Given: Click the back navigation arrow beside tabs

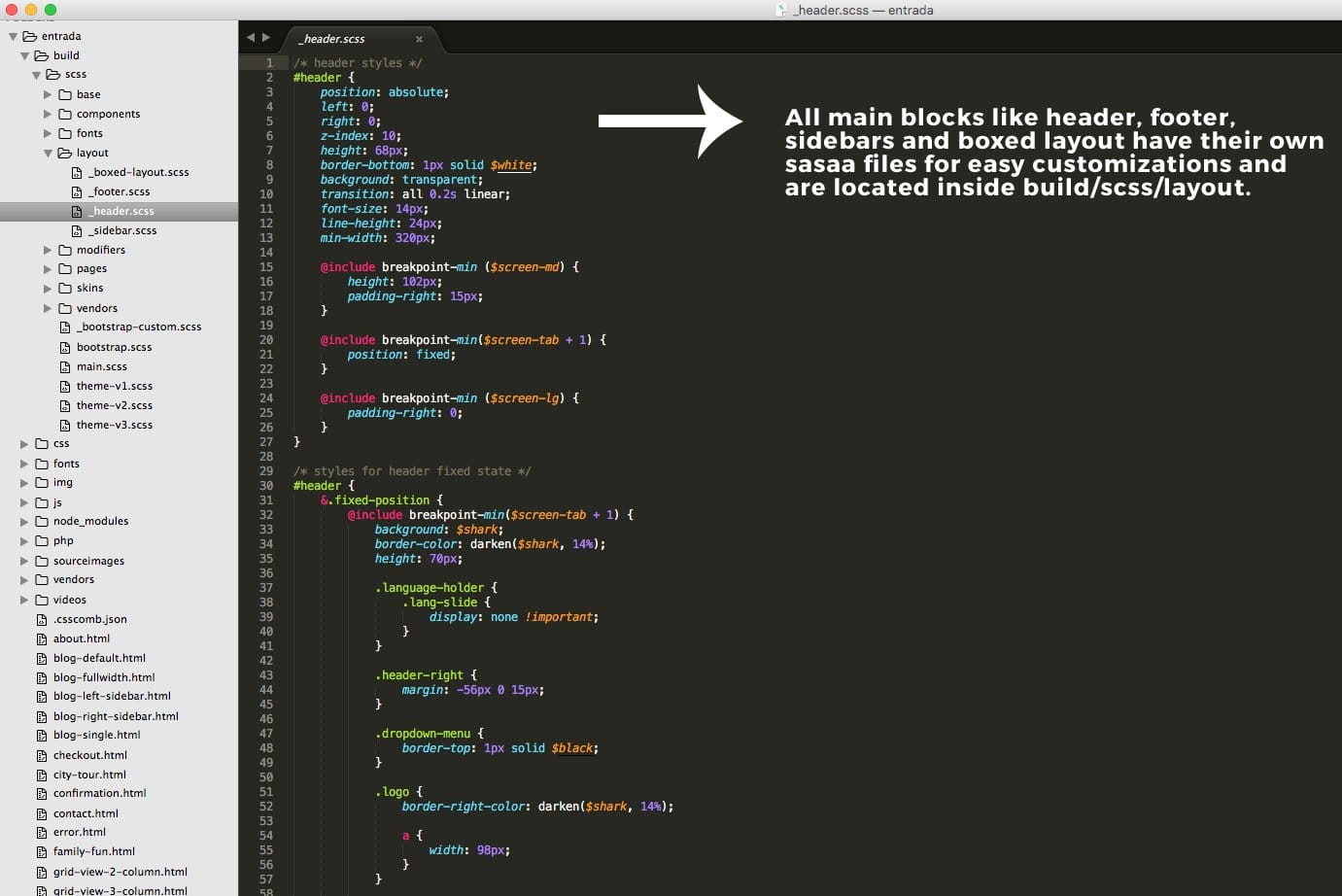Looking at the screenshot, I should click(x=251, y=38).
